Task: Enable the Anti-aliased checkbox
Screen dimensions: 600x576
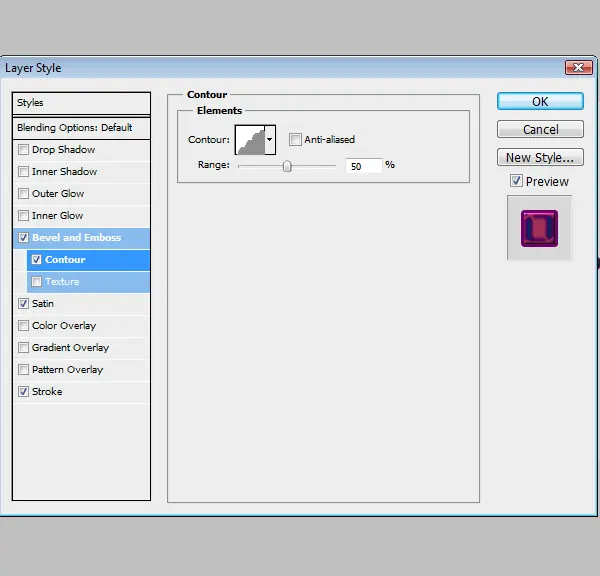Action: [x=295, y=139]
